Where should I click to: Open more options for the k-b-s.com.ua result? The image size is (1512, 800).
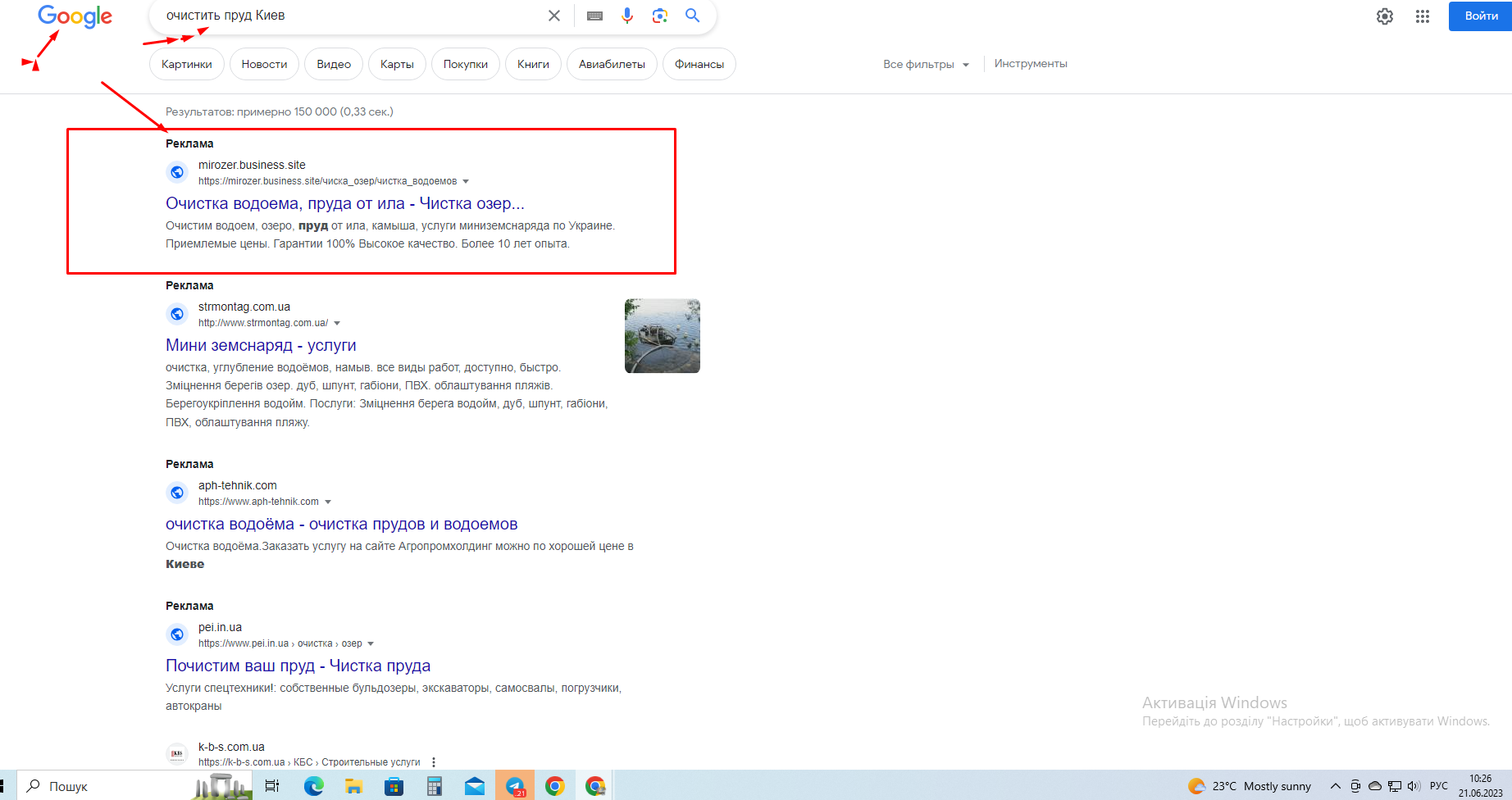coord(434,762)
